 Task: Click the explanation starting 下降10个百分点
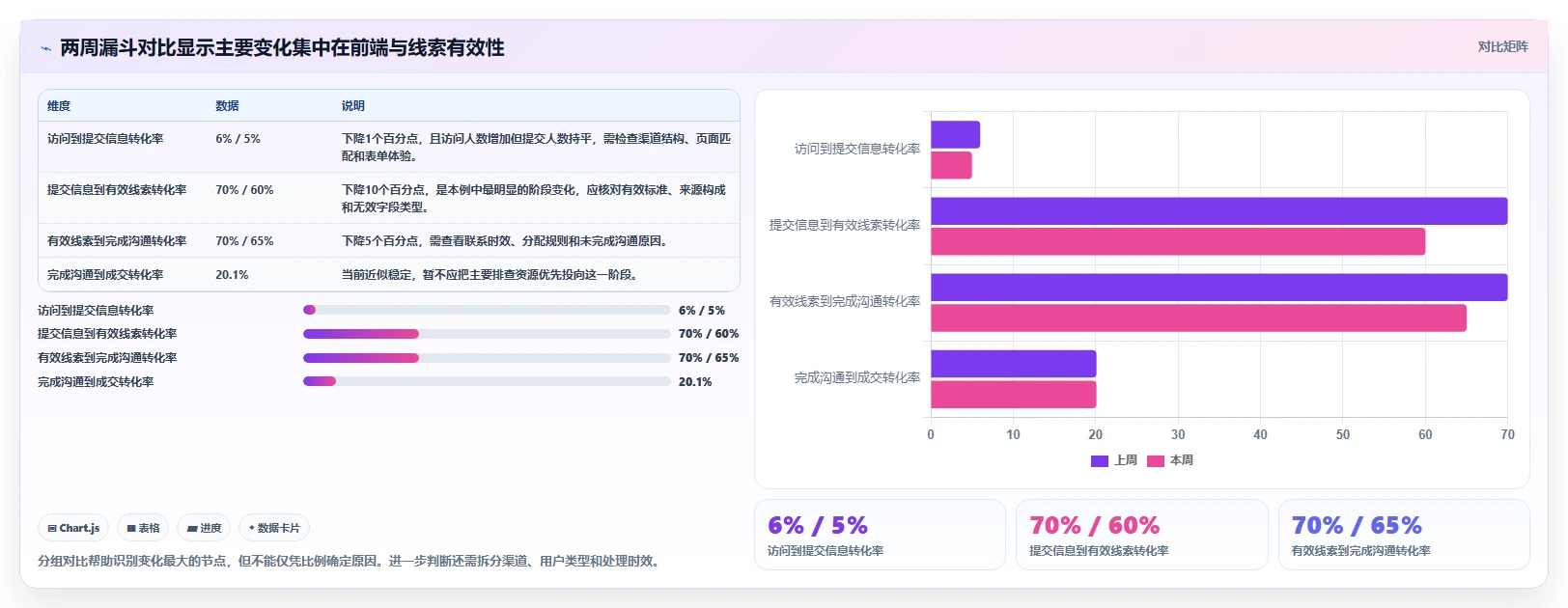pyautogui.click(x=534, y=199)
